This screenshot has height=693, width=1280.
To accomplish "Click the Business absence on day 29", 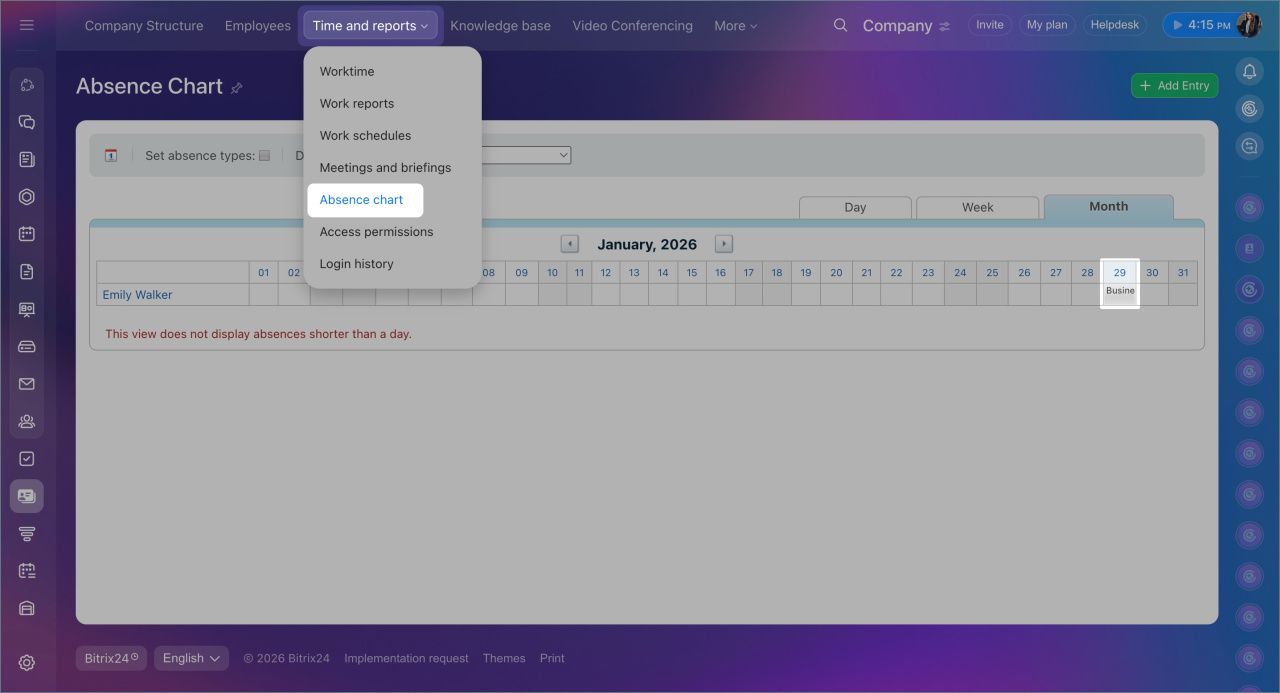I will (1120, 291).
